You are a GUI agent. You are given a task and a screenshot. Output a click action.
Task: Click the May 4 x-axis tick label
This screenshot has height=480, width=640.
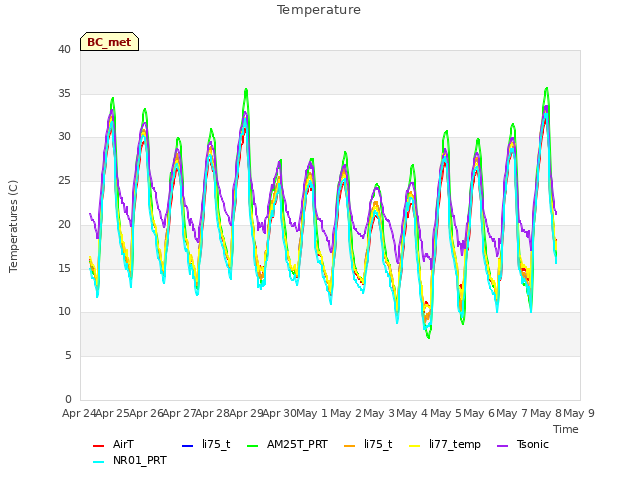click(412, 413)
